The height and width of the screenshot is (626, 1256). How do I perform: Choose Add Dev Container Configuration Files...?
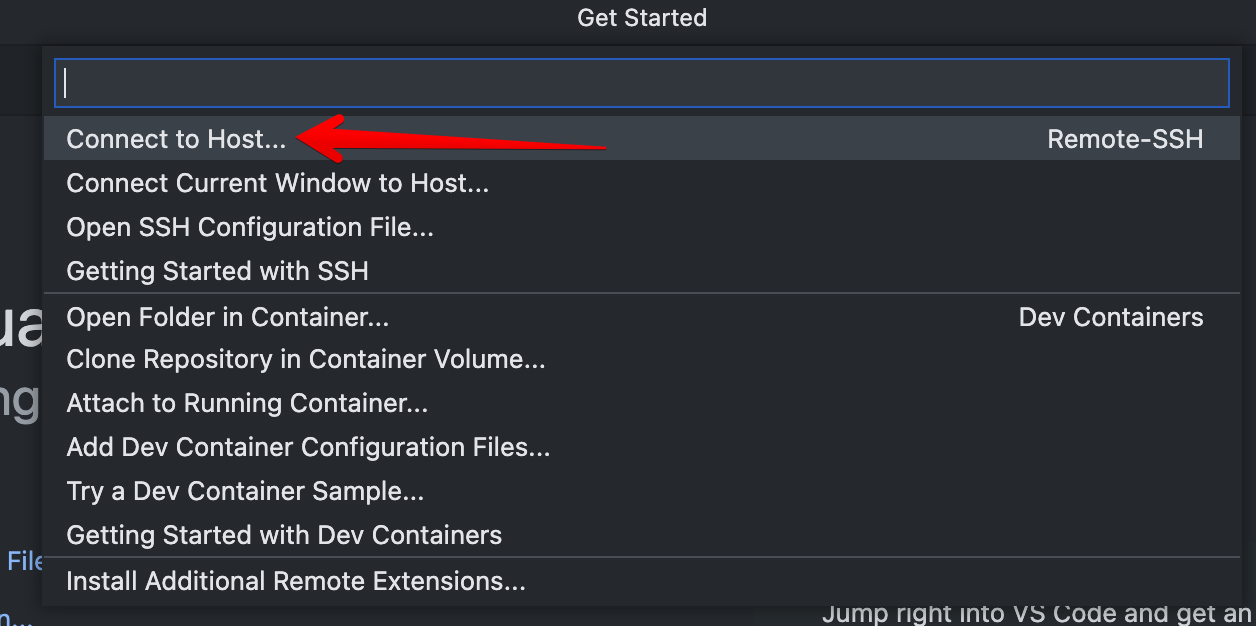click(x=308, y=448)
